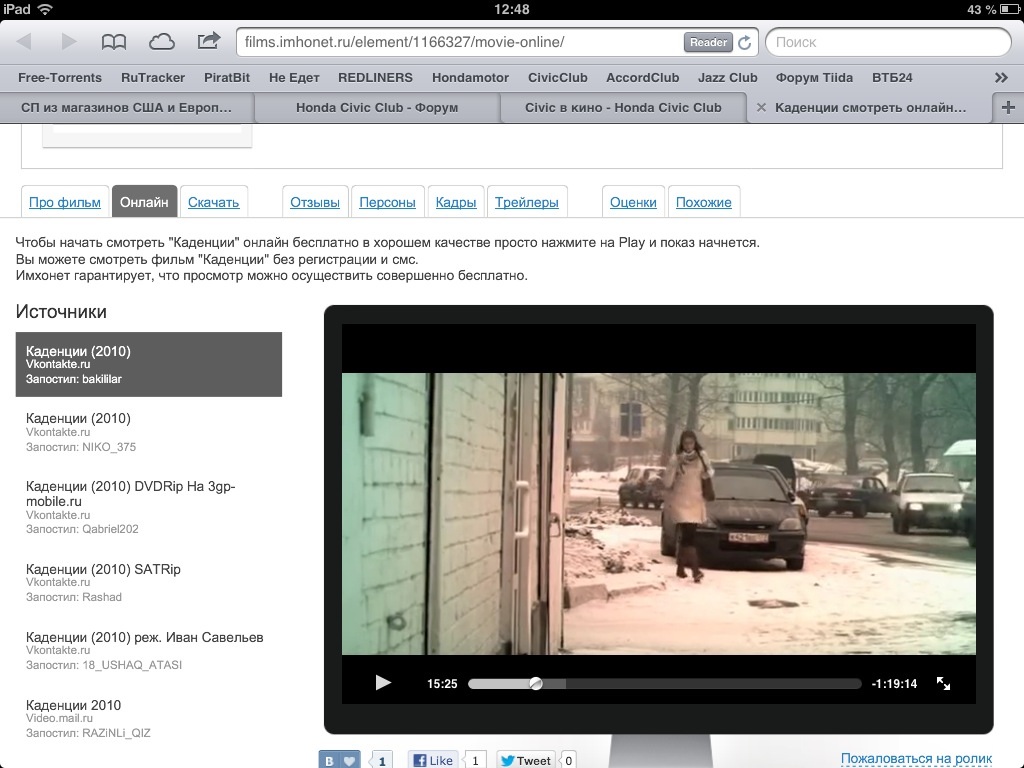Viewport: 1024px width, 768px height.
Task: Click the Facebook like count
Action: point(475,761)
